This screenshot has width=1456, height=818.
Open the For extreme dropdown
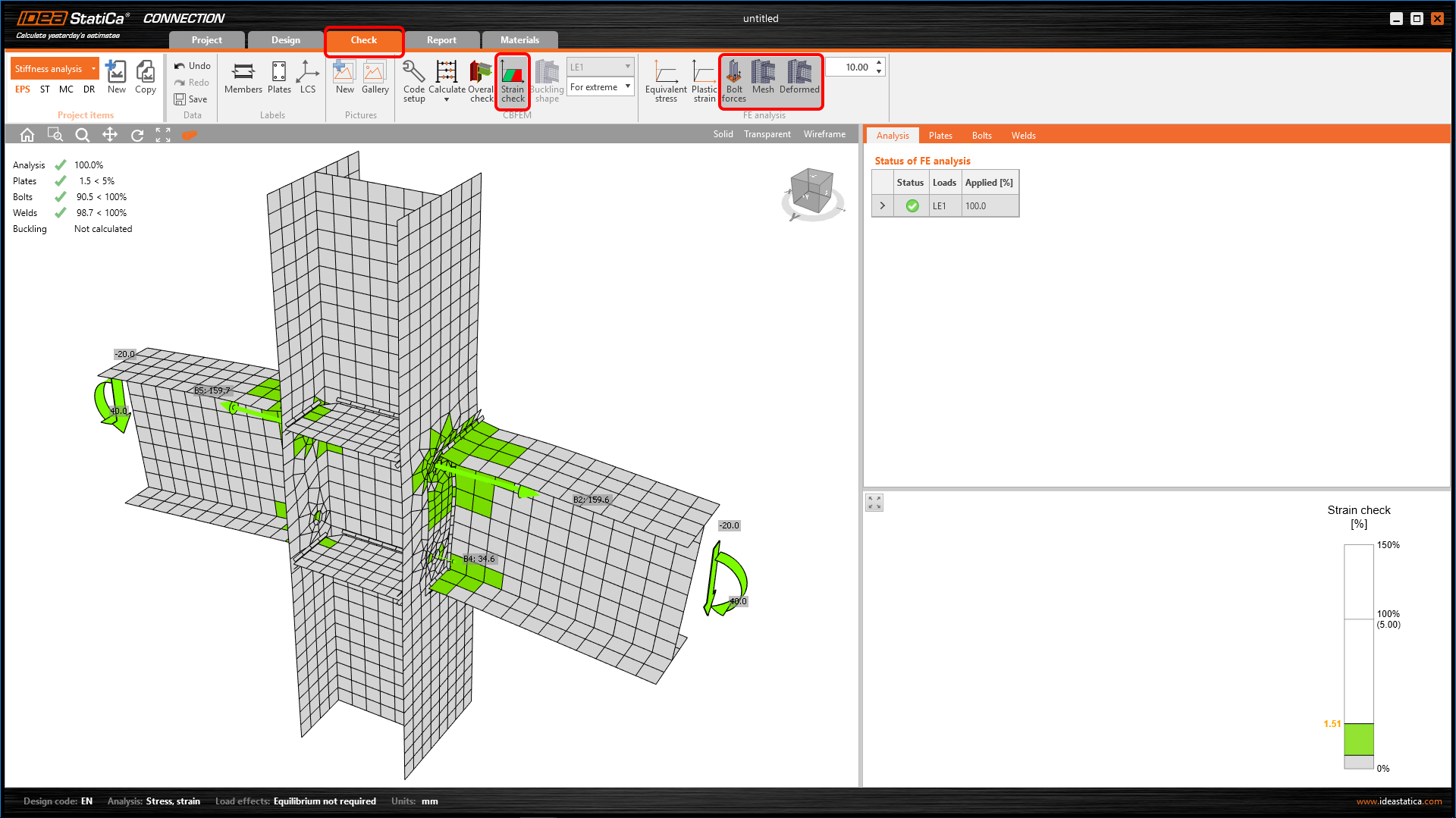[x=600, y=87]
